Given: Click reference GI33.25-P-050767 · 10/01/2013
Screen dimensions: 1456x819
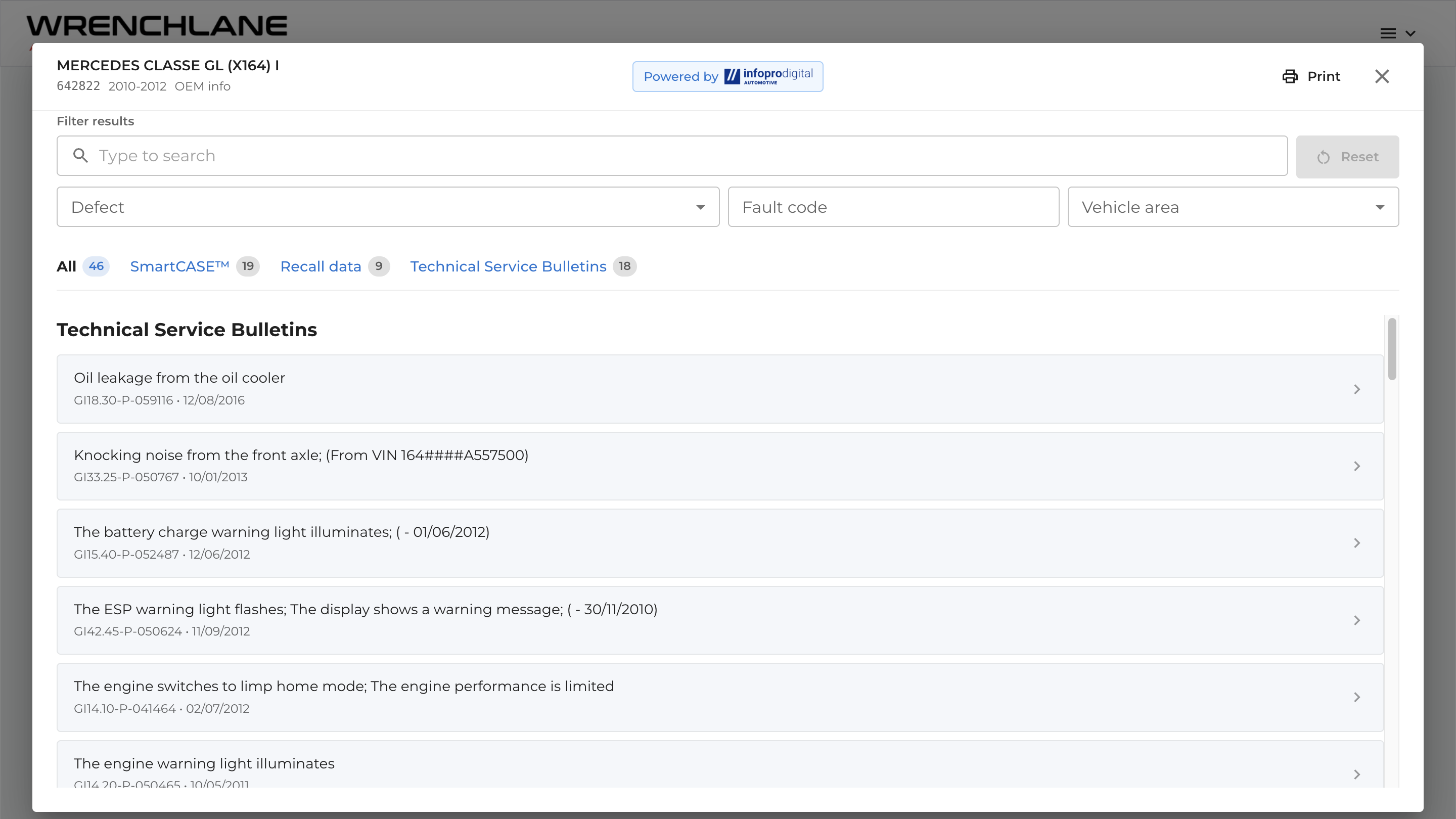Looking at the screenshot, I should click(161, 477).
